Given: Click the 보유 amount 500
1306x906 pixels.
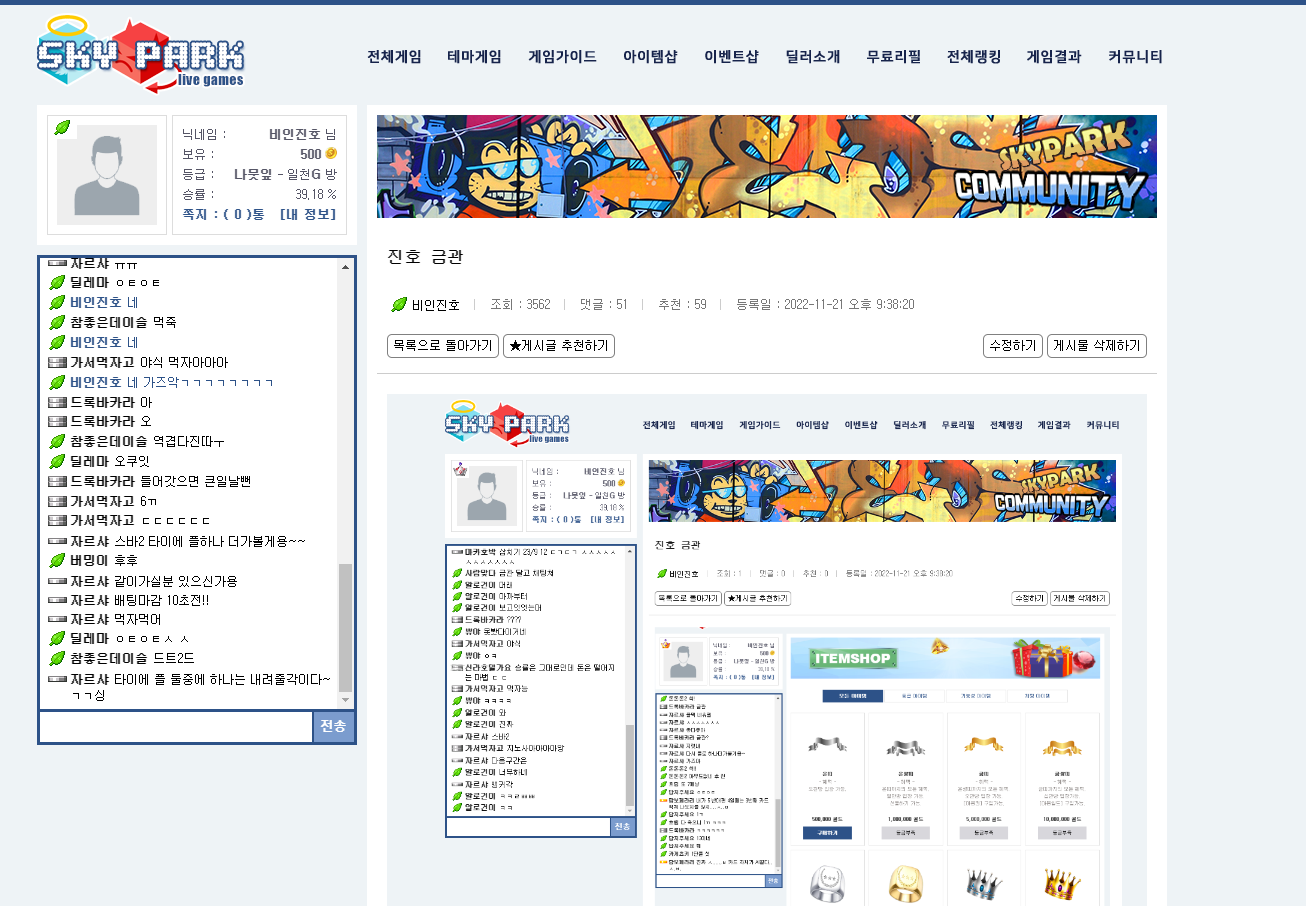Looking at the screenshot, I should pos(311,154).
